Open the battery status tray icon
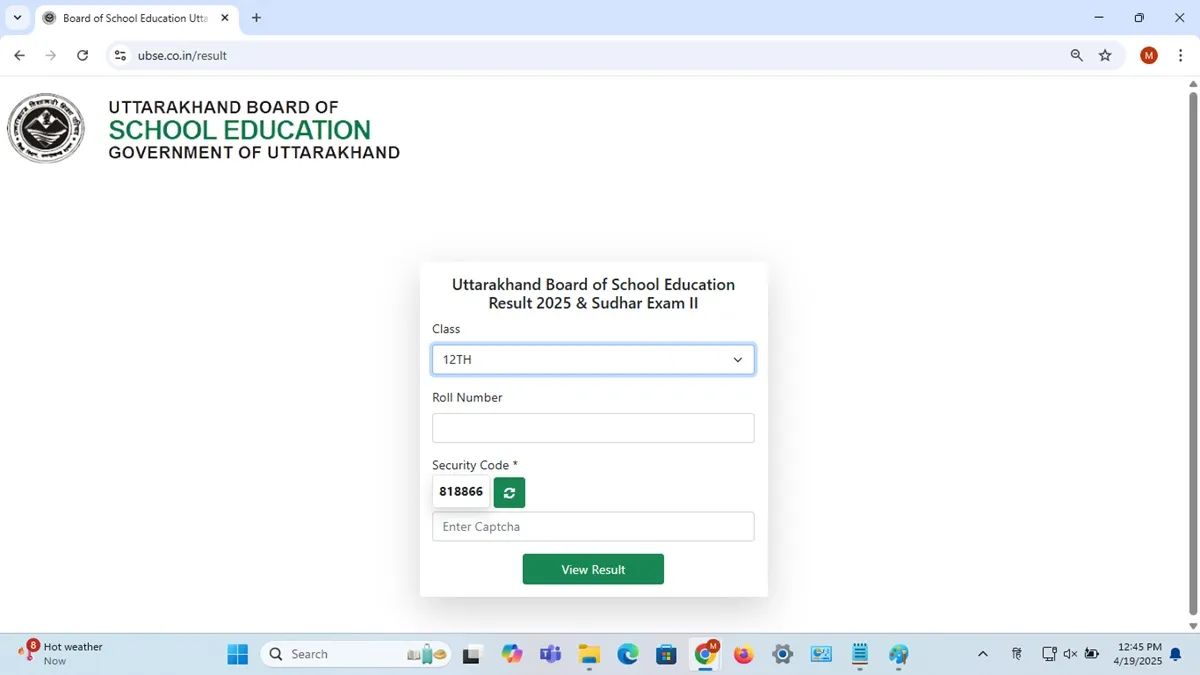1200x675 pixels. pyautogui.click(x=1091, y=654)
